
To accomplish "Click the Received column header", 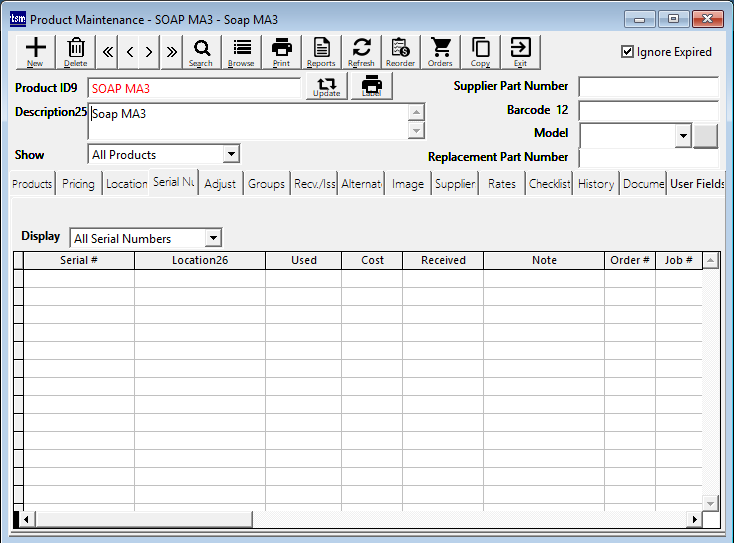I will (443, 260).
